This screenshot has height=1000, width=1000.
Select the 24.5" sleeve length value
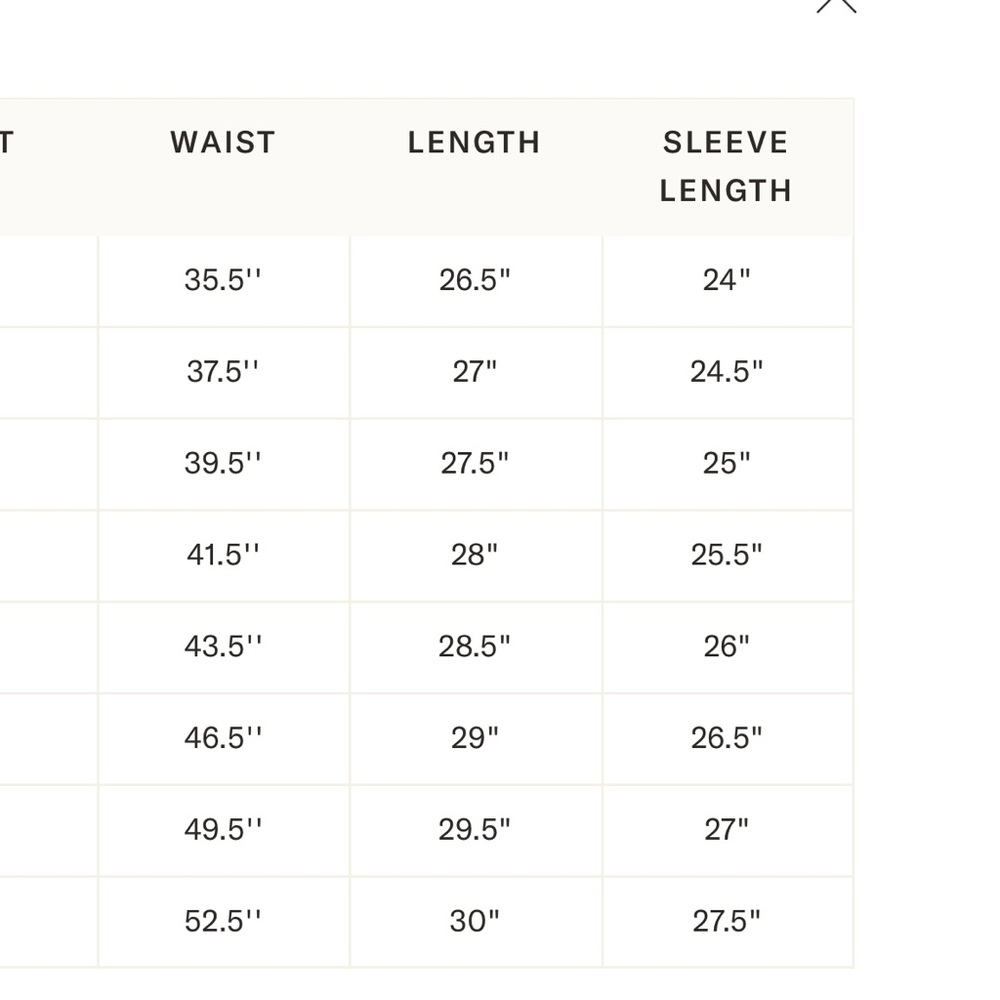coord(726,372)
